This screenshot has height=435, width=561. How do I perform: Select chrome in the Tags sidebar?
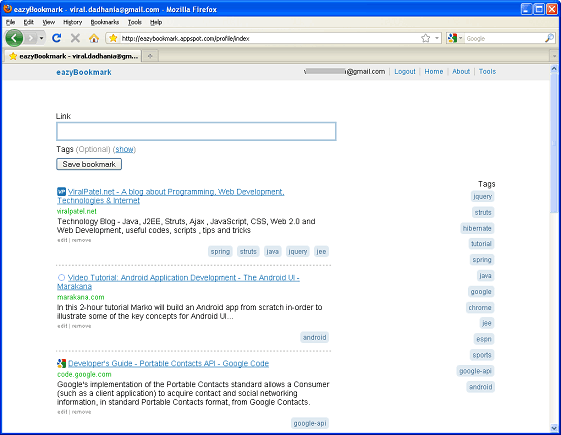pyautogui.click(x=480, y=307)
